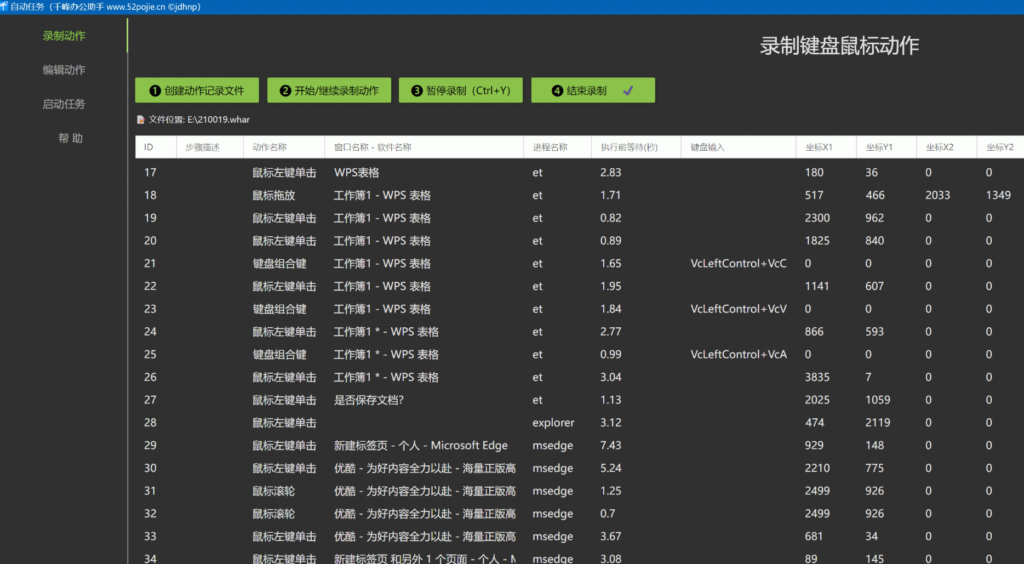Viewport: 1024px width, 564px height.
Task: Click the explorer process cell in row 28
Action: 553,422
